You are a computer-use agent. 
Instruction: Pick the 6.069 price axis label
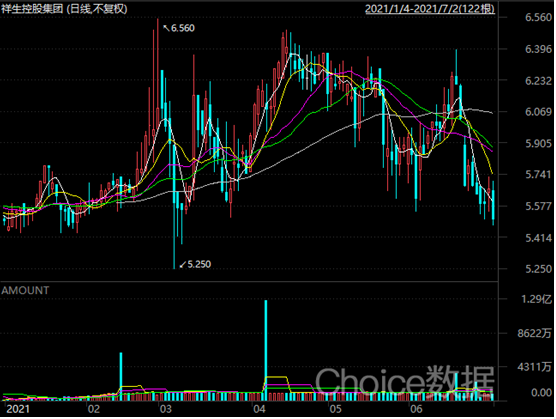point(539,112)
